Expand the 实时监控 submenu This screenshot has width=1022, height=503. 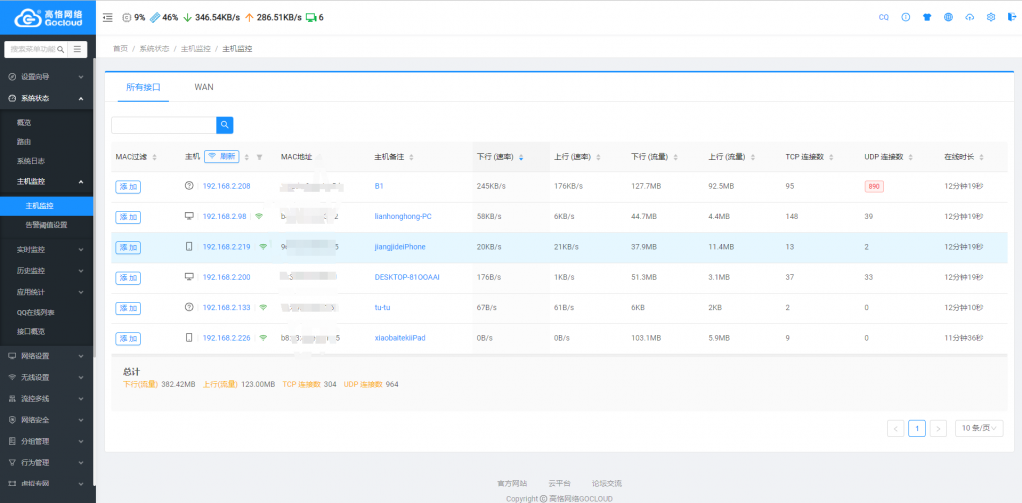coord(47,250)
